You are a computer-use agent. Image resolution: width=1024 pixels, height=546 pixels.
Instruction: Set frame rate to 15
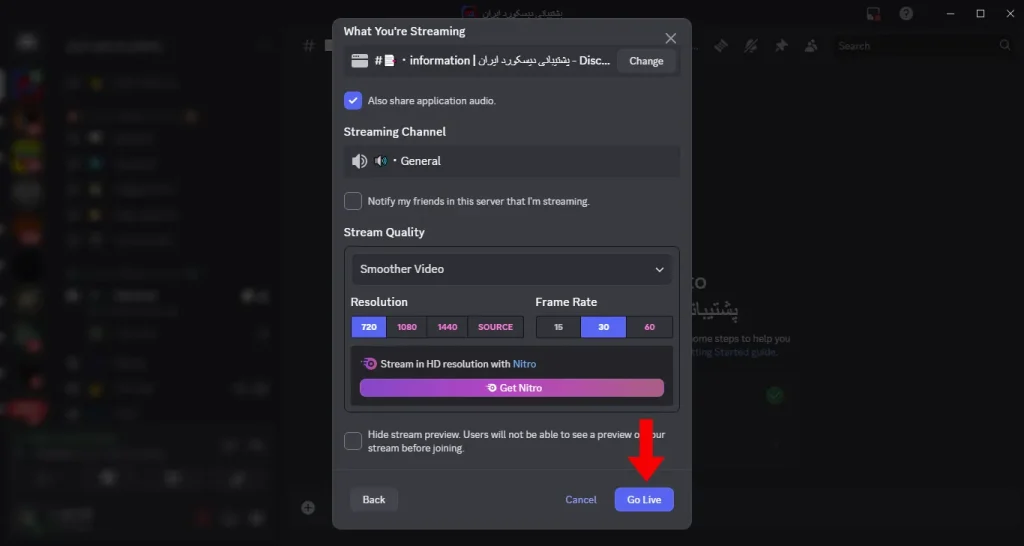[558, 327]
